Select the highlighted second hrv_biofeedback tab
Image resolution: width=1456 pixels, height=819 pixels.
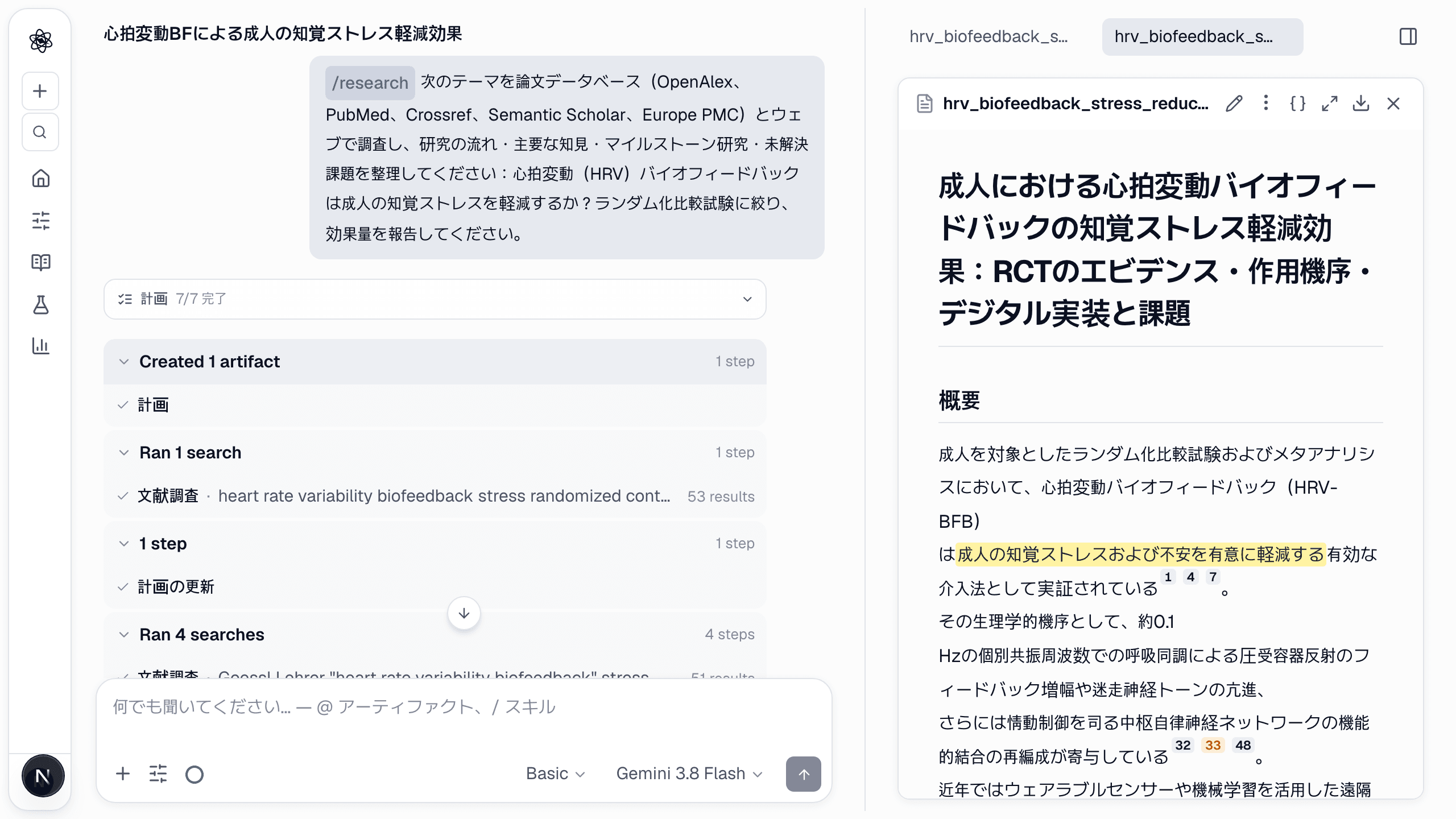(x=1202, y=37)
